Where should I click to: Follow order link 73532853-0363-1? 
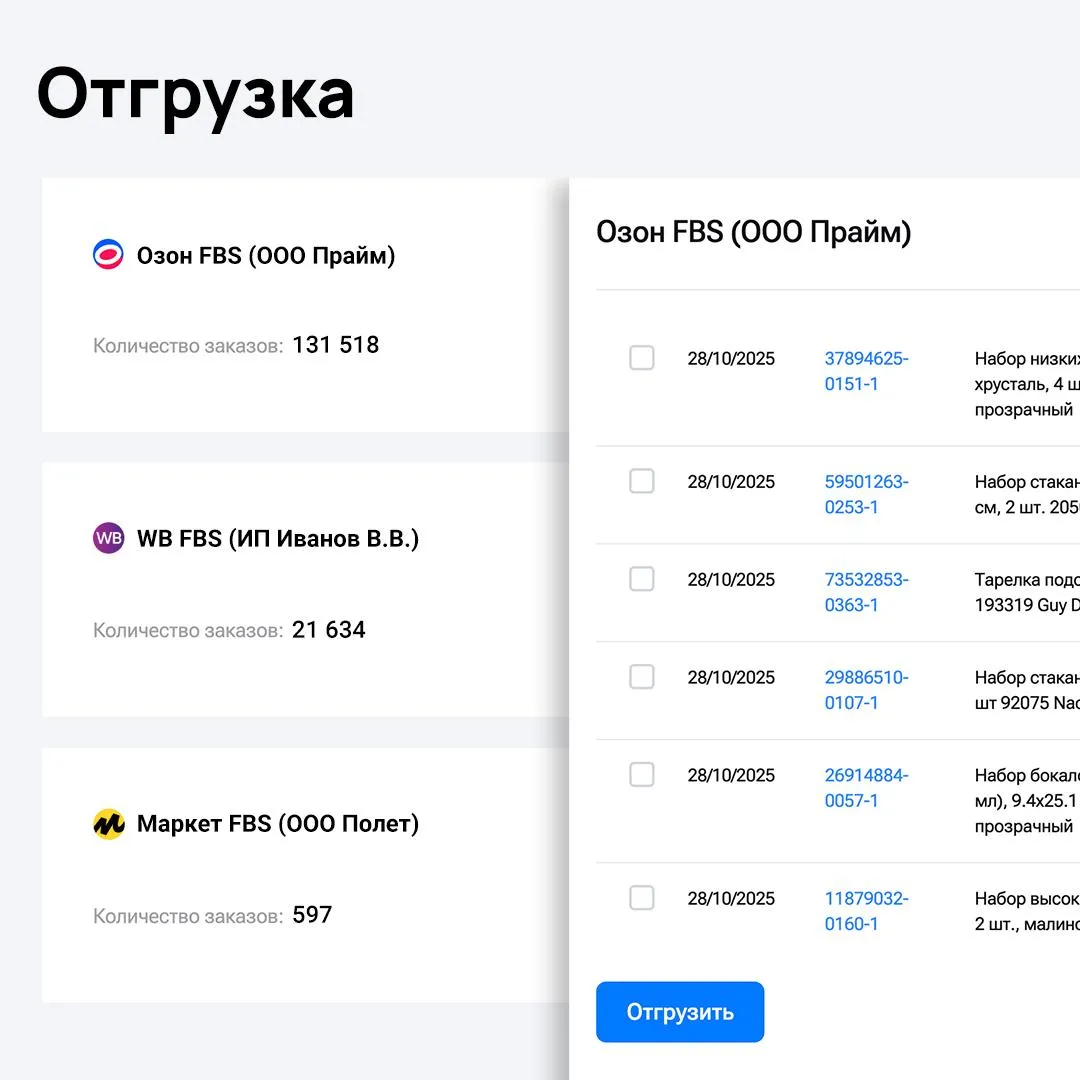click(866, 592)
